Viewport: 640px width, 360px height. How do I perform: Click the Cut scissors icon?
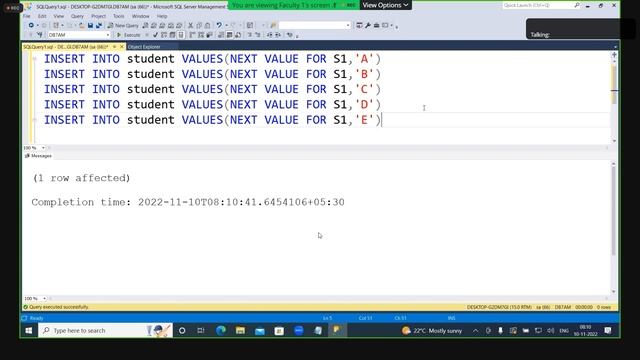point(190,25)
